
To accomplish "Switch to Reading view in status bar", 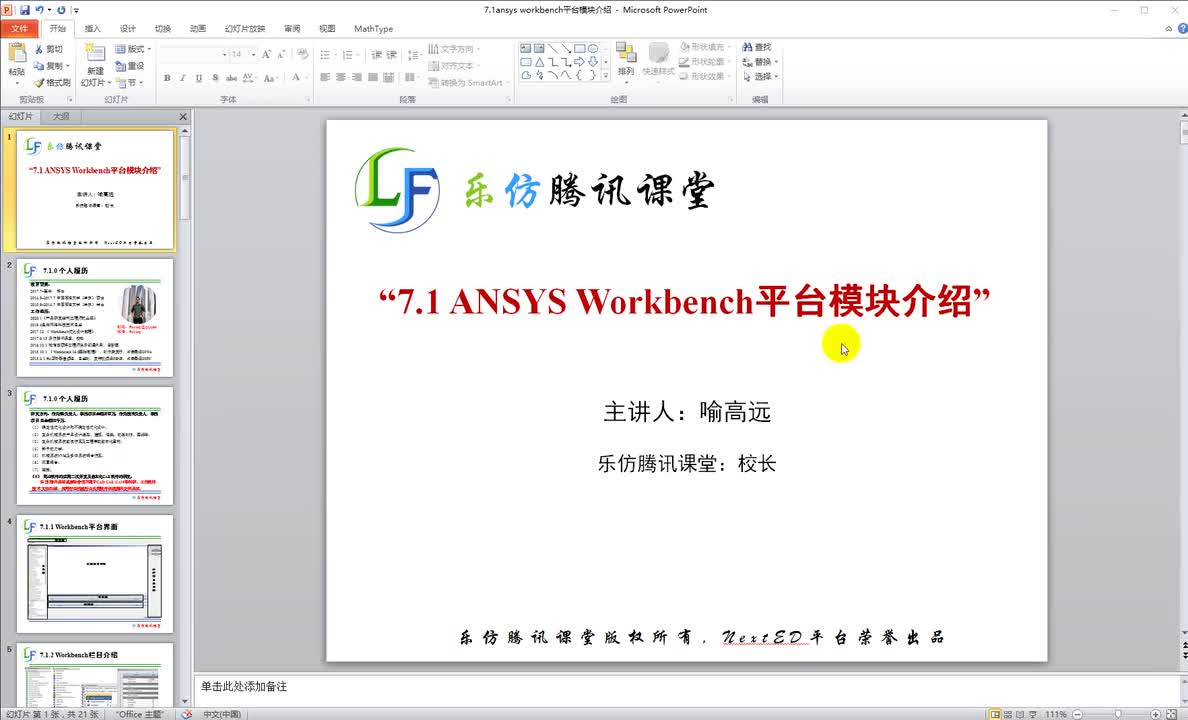I will point(1021,714).
